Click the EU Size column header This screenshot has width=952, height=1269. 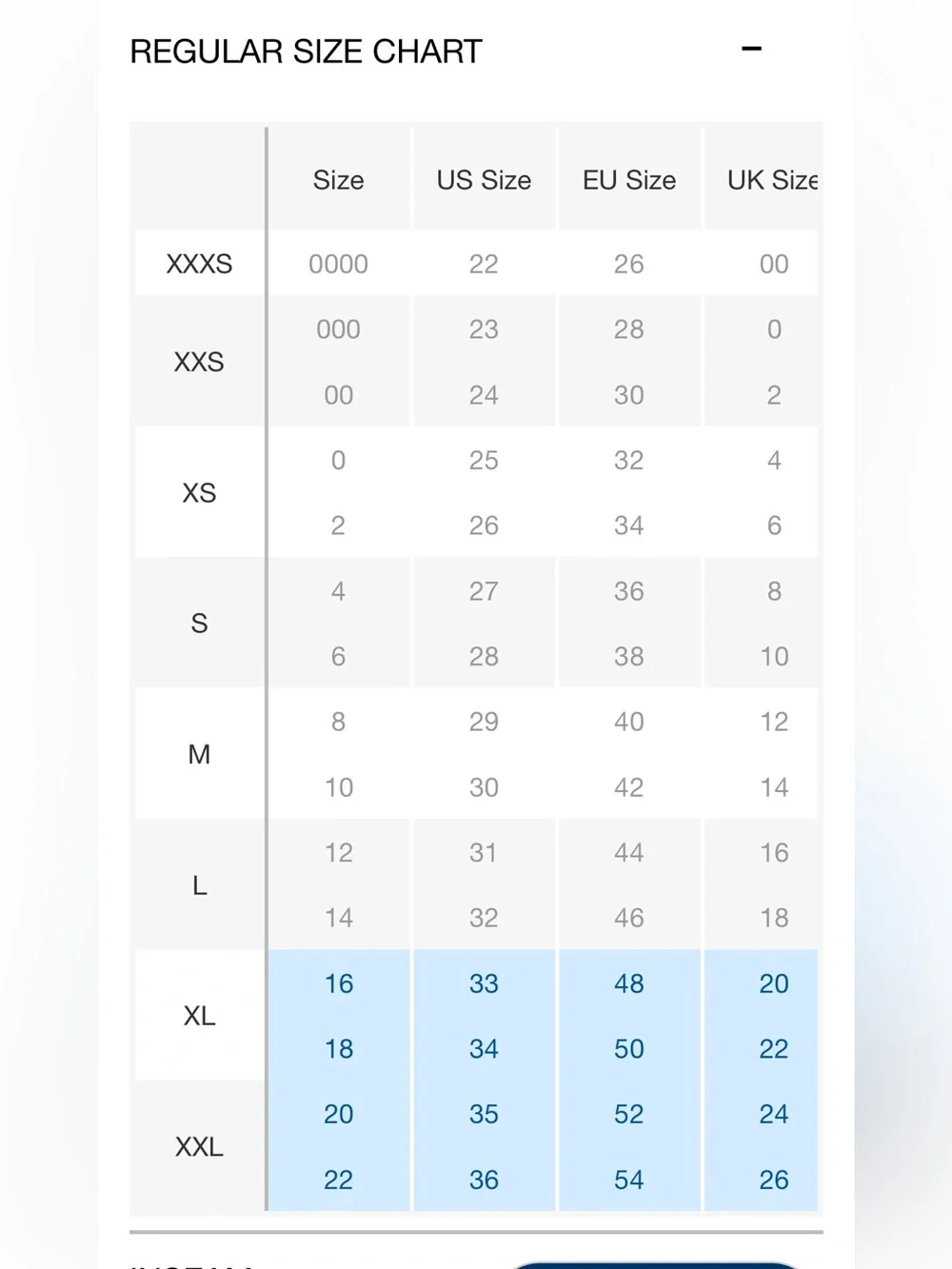pos(629,180)
